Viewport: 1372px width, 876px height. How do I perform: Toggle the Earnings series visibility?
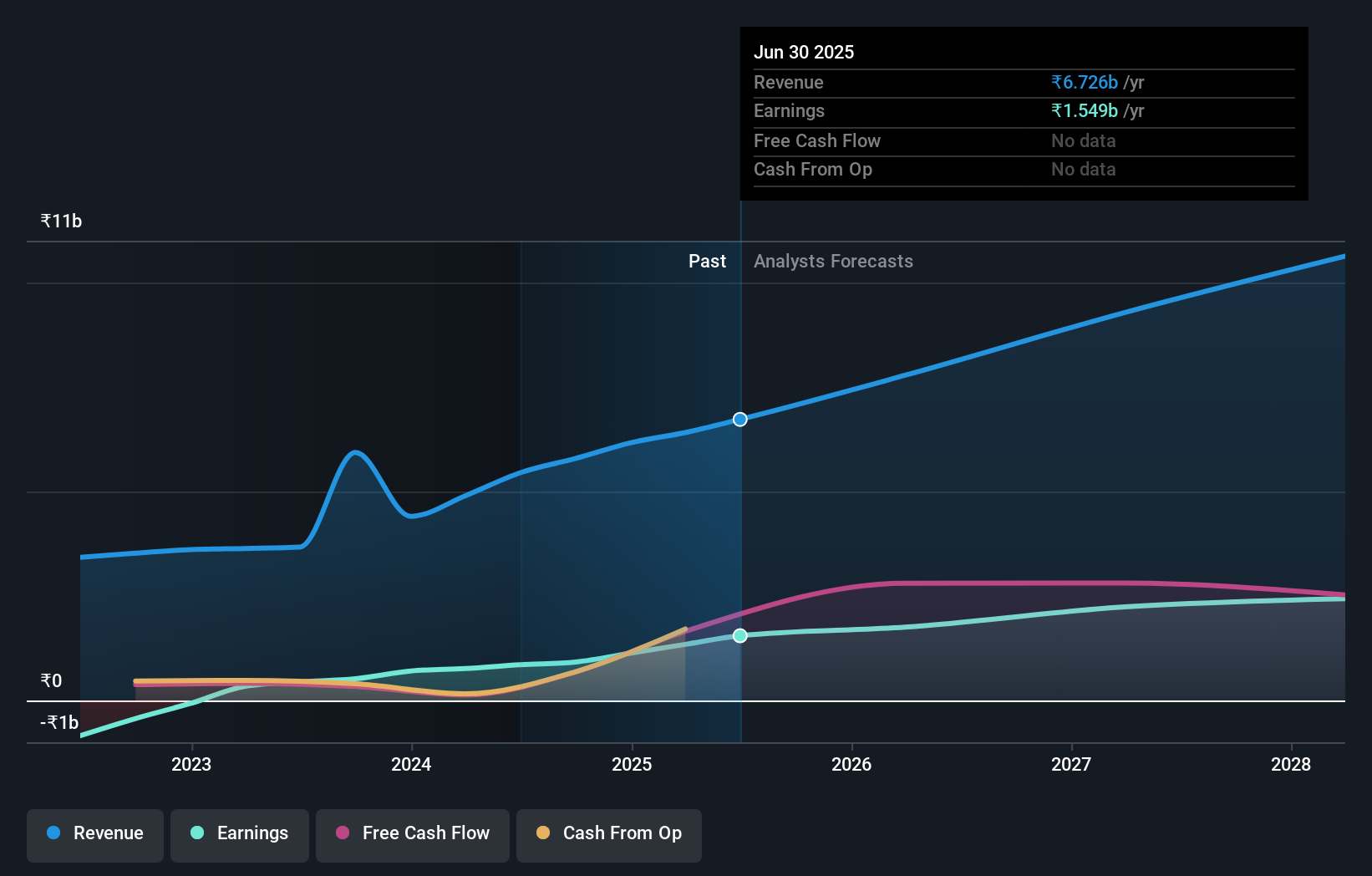click(240, 833)
